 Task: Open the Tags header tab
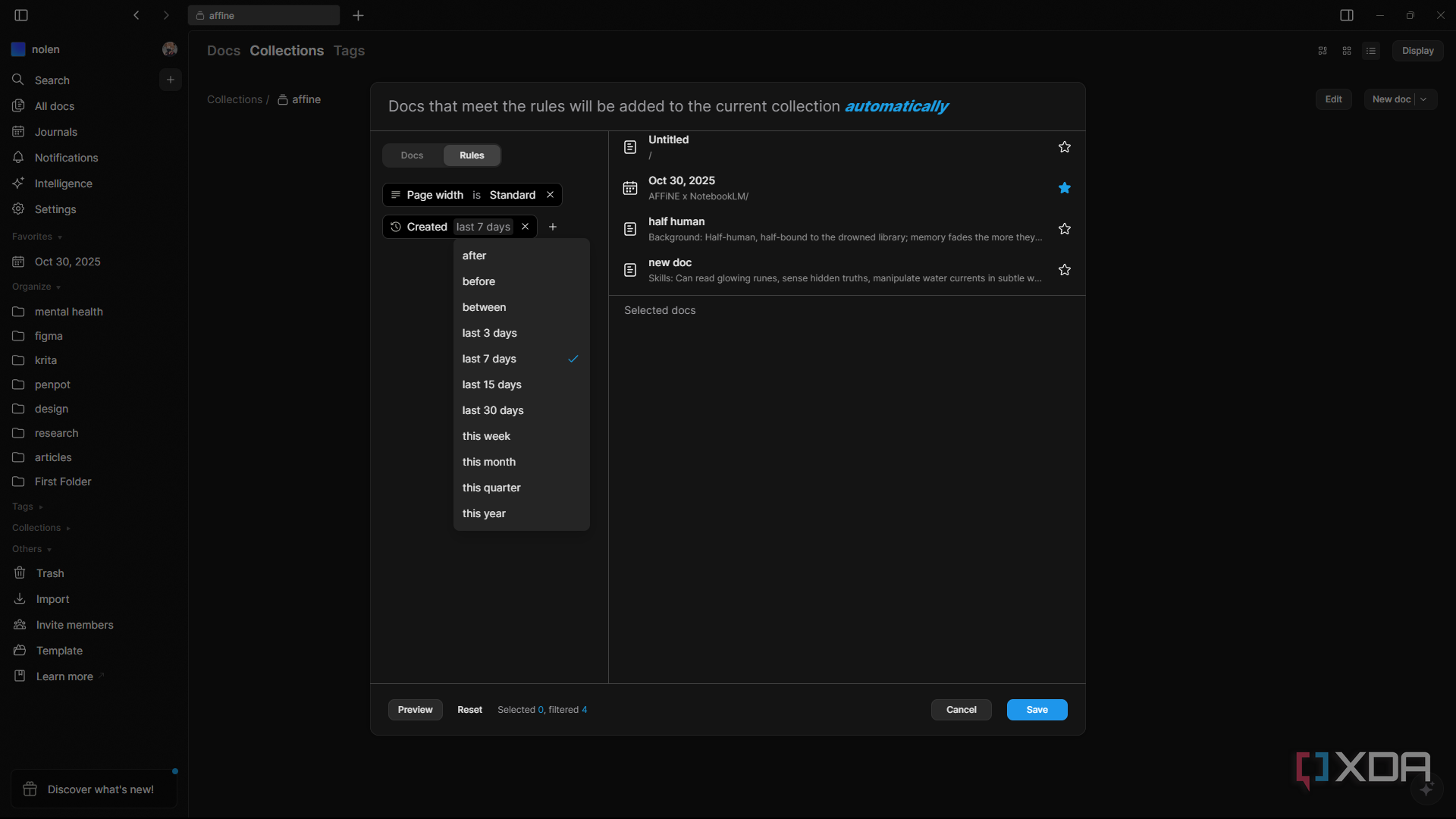tap(349, 51)
